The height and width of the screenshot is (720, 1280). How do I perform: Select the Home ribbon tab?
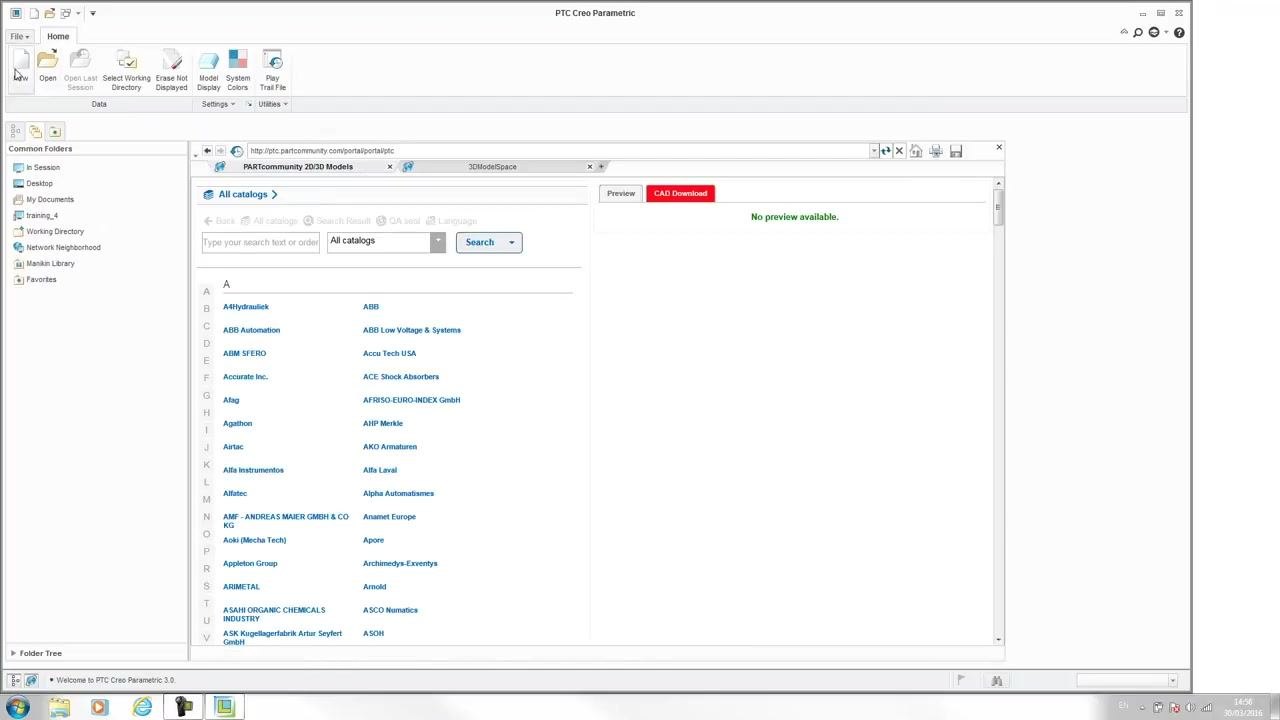(58, 36)
